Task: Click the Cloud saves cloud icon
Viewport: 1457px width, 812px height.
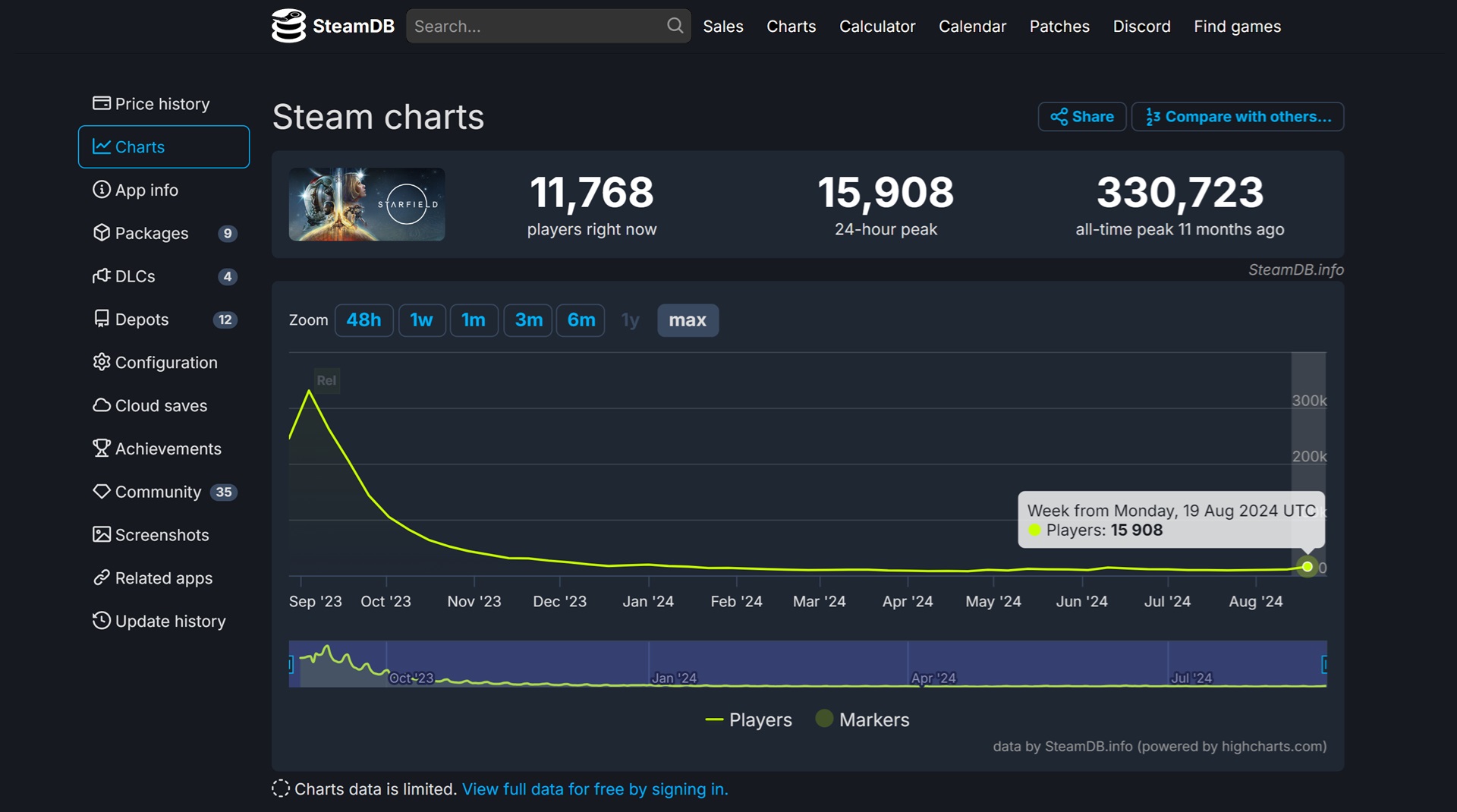Action: pos(102,406)
